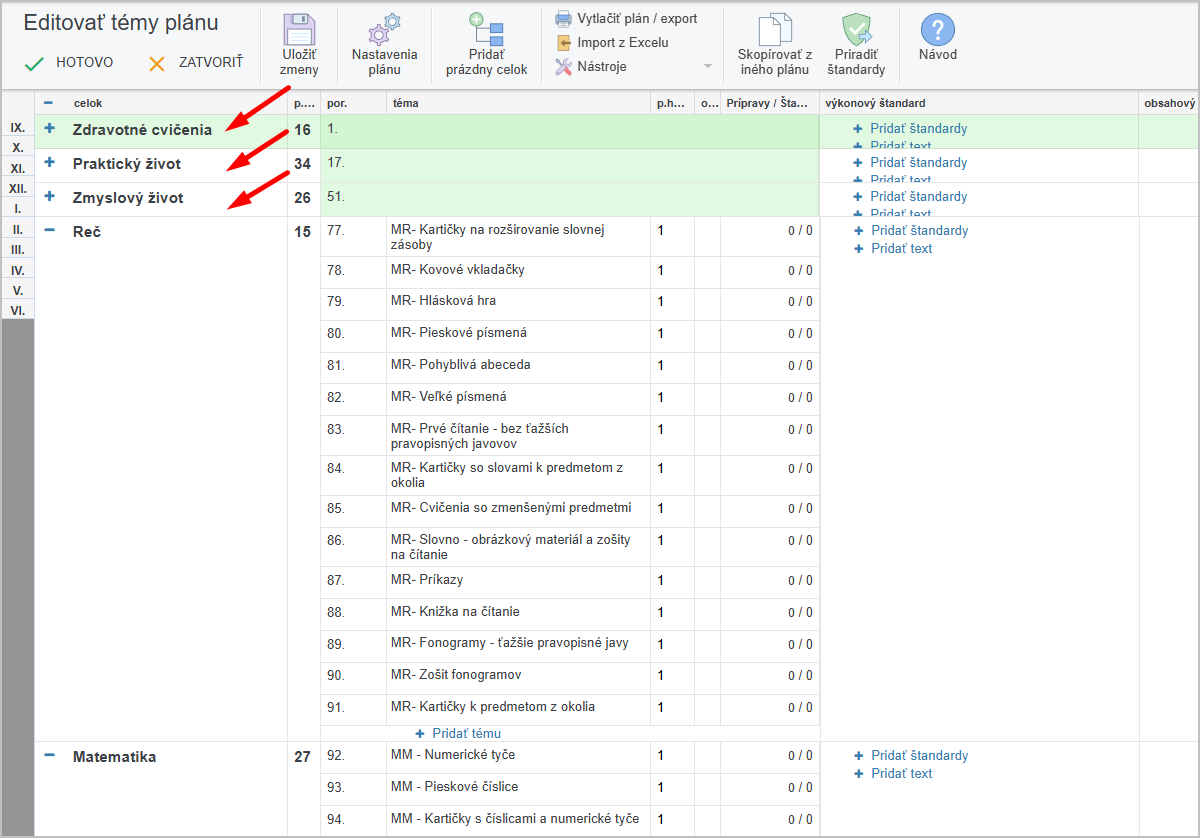Image resolution: width=1200 pixels, height=838 pixels.
Task: Expand the Zmyslový život section
Action: point(50,196)
